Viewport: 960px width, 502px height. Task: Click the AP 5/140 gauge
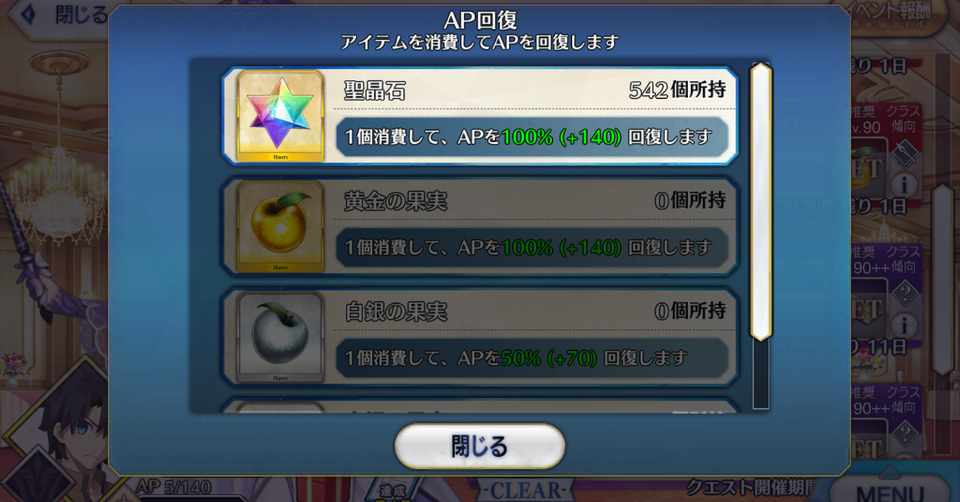tap(173, 488)
